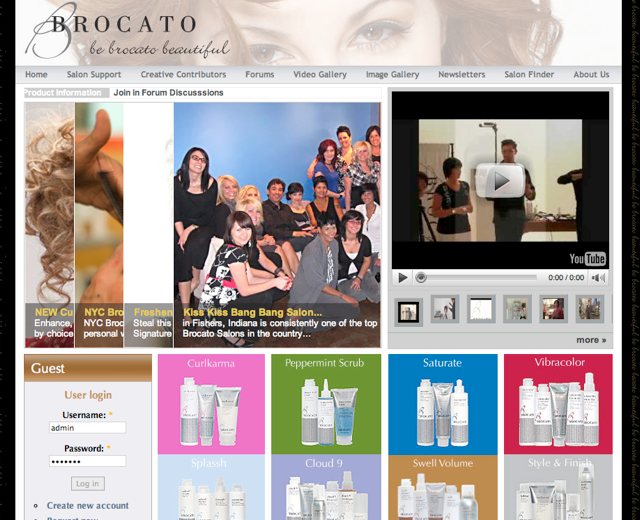Open Forums menu item
640x520 pixels.
click(x=260, y=75)
